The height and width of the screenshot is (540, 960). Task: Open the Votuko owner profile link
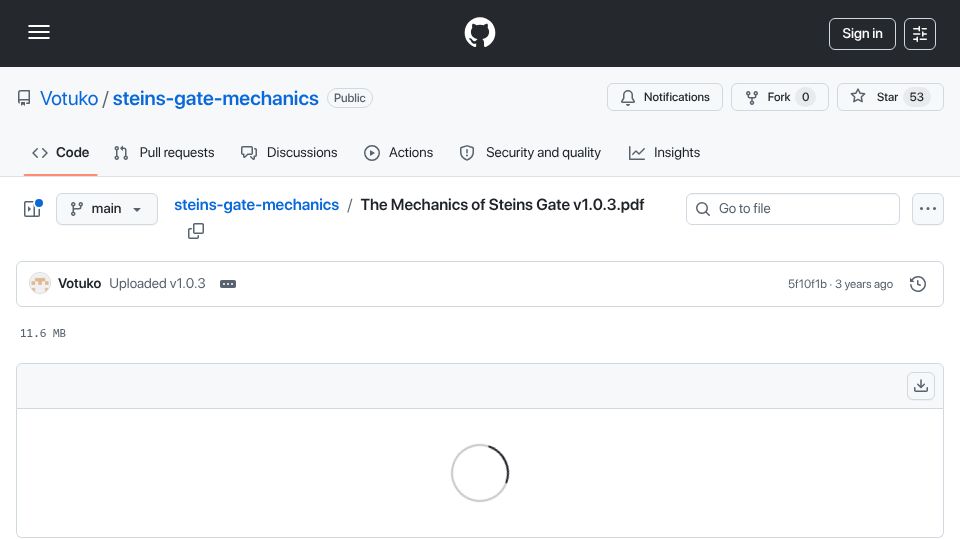[x=69, y=98]
